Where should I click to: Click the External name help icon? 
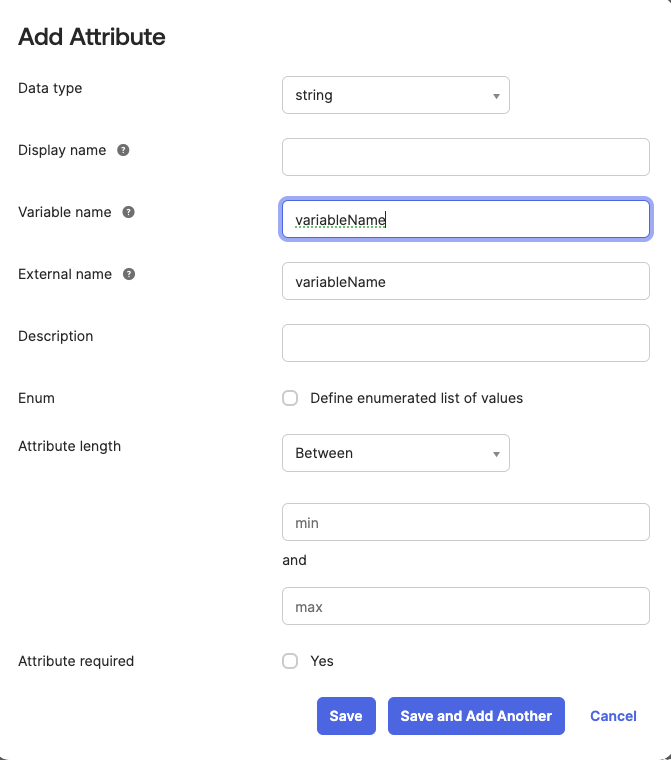tap(129, 274)
